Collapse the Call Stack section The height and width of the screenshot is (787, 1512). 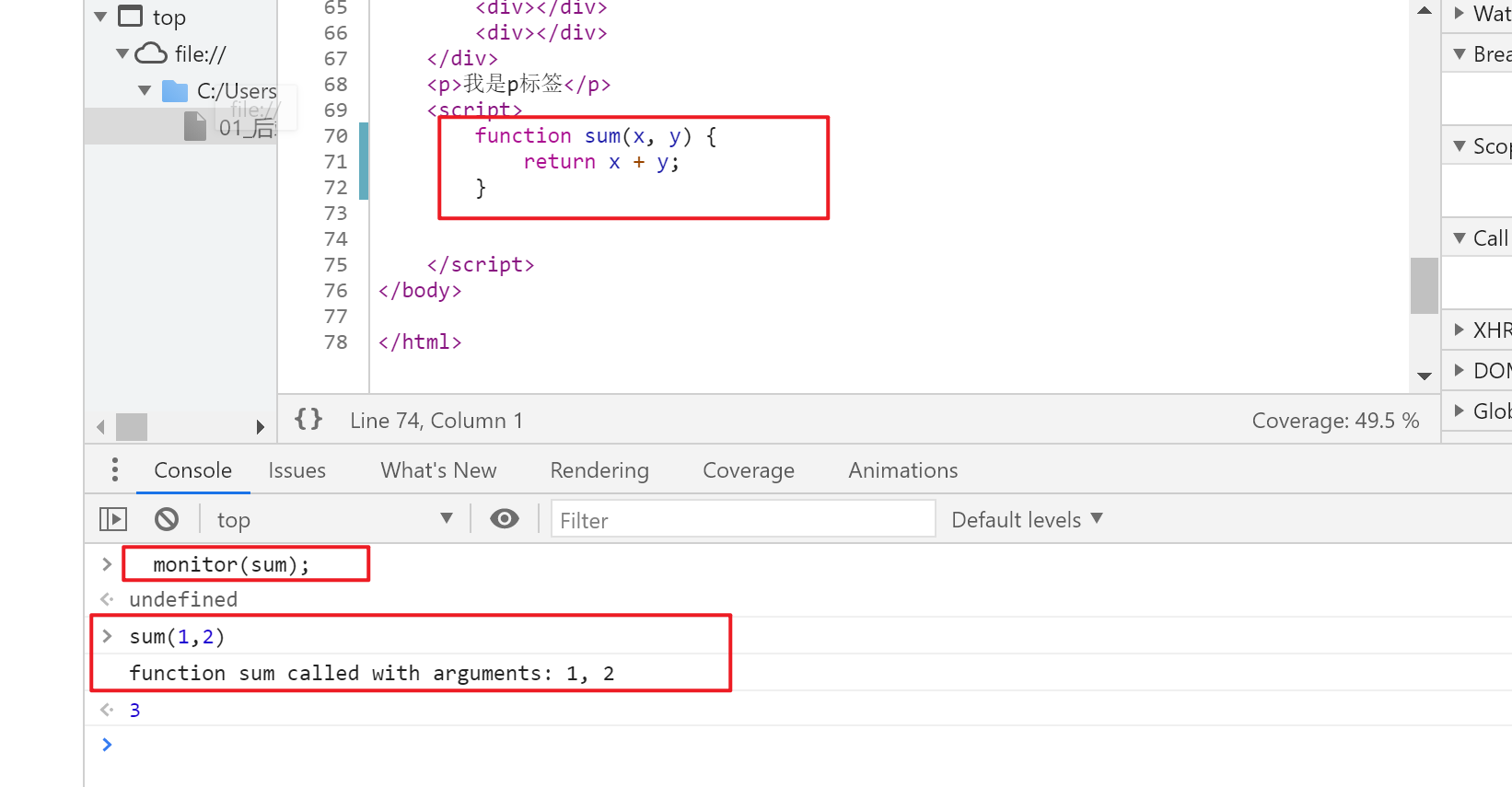(x=1460, y=238)
